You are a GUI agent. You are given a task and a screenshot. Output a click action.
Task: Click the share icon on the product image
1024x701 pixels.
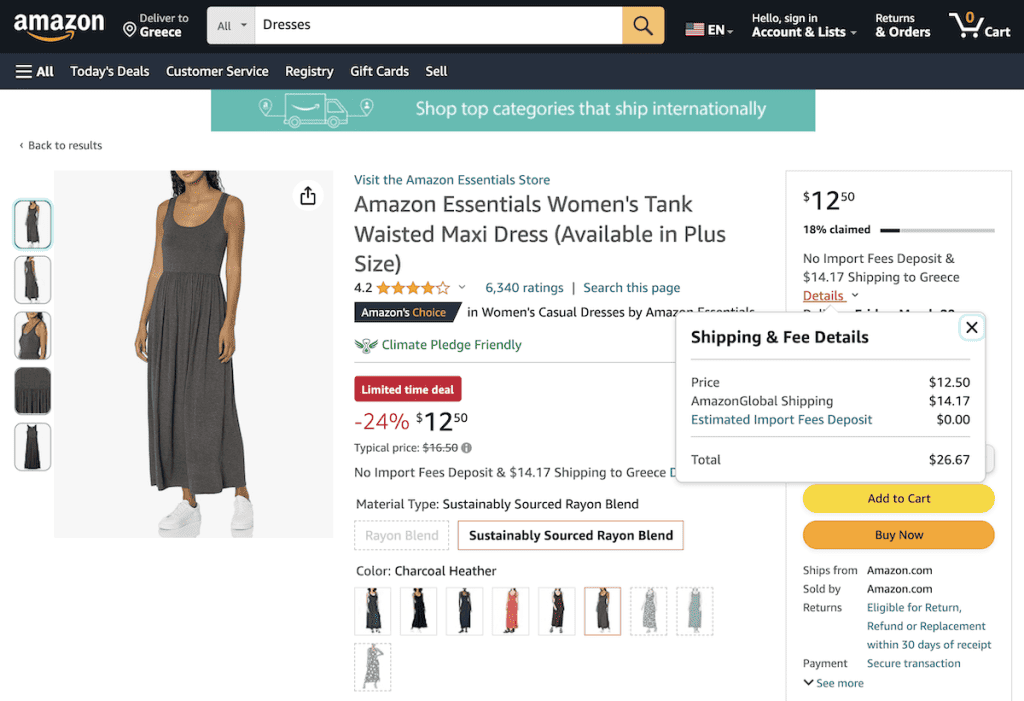click(307, 196)
